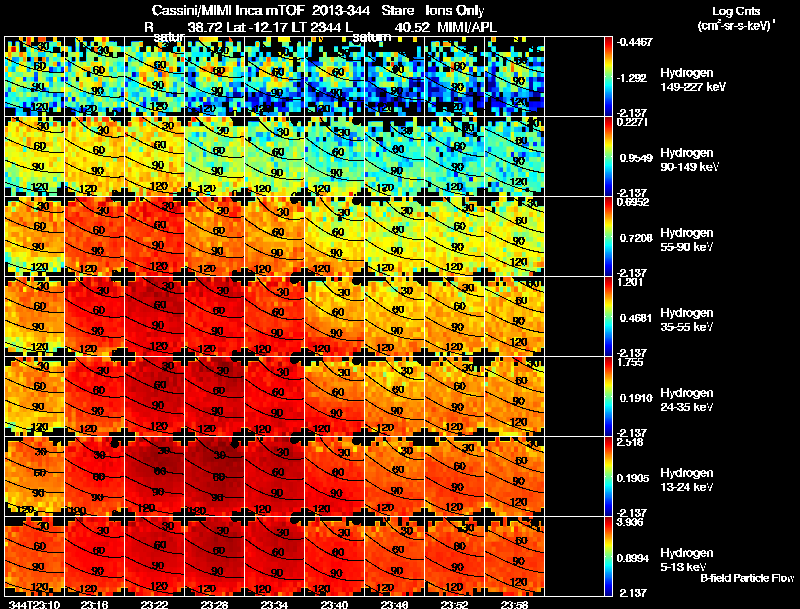
Task: Click the 3.936 scale value
Action: [x=630, y=522]
